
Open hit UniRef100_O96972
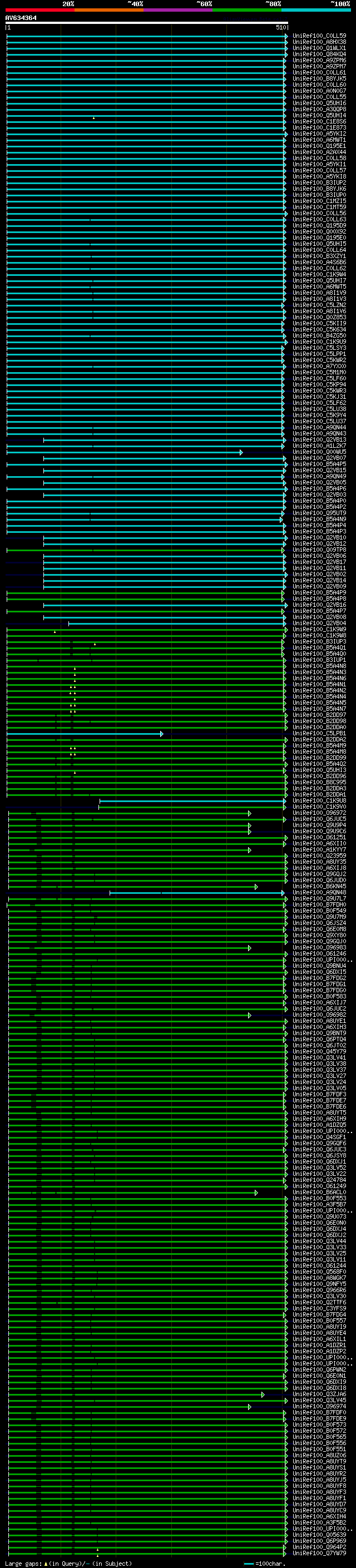point(319,813)
